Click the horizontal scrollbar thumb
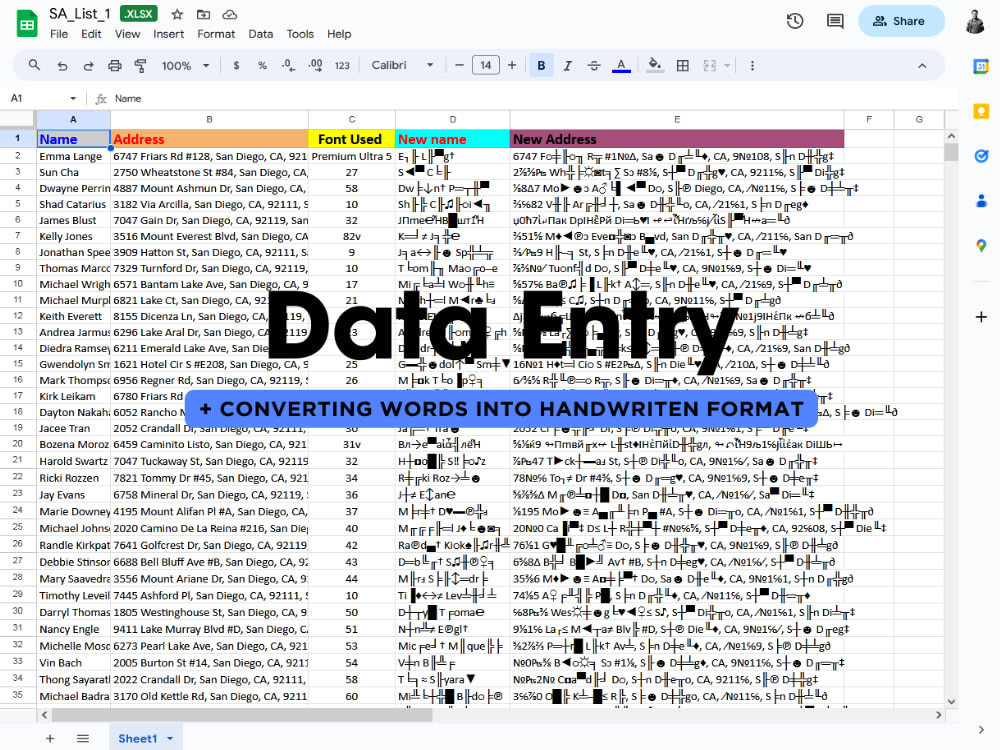The image size is (1000, 750). pos(242,715)
